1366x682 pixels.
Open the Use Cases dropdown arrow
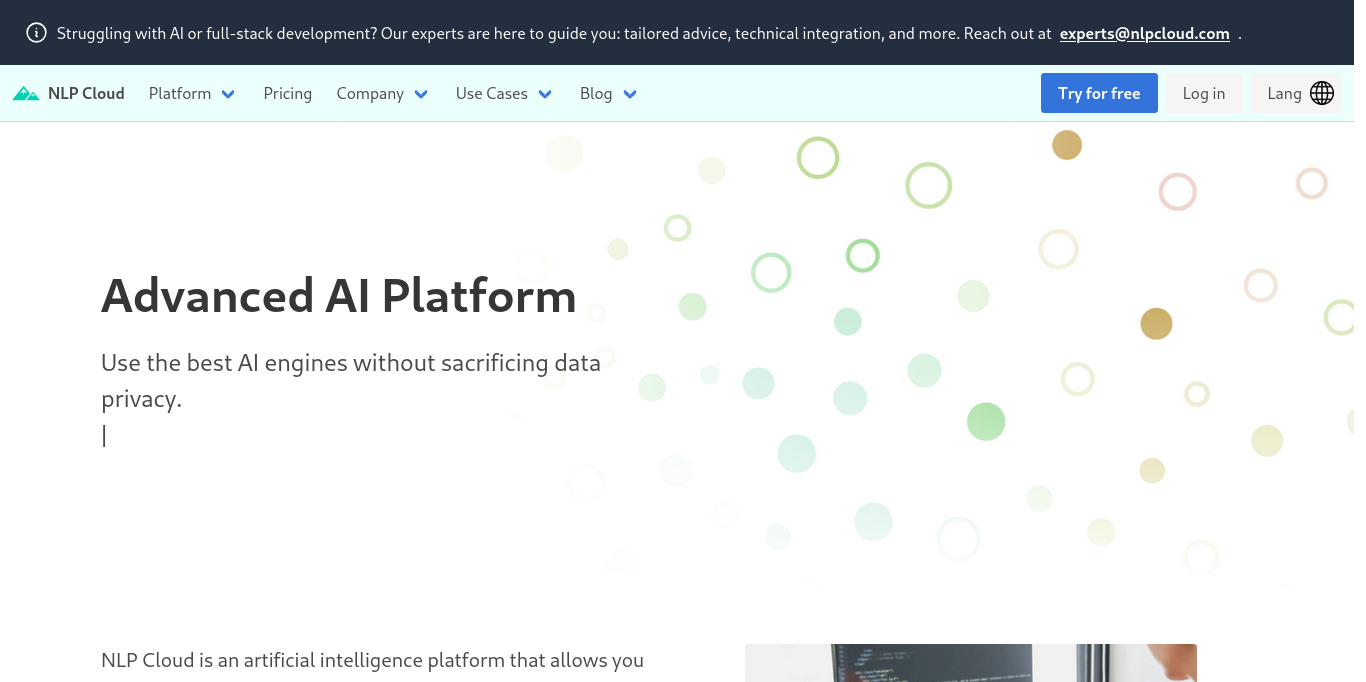tap(545, 94)
